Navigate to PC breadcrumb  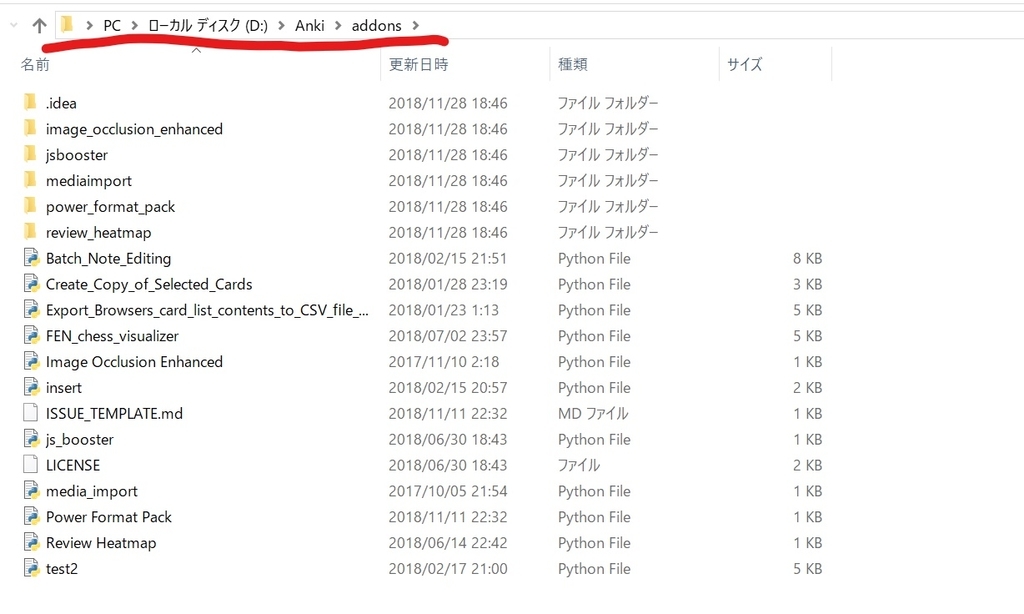point(112,25)
